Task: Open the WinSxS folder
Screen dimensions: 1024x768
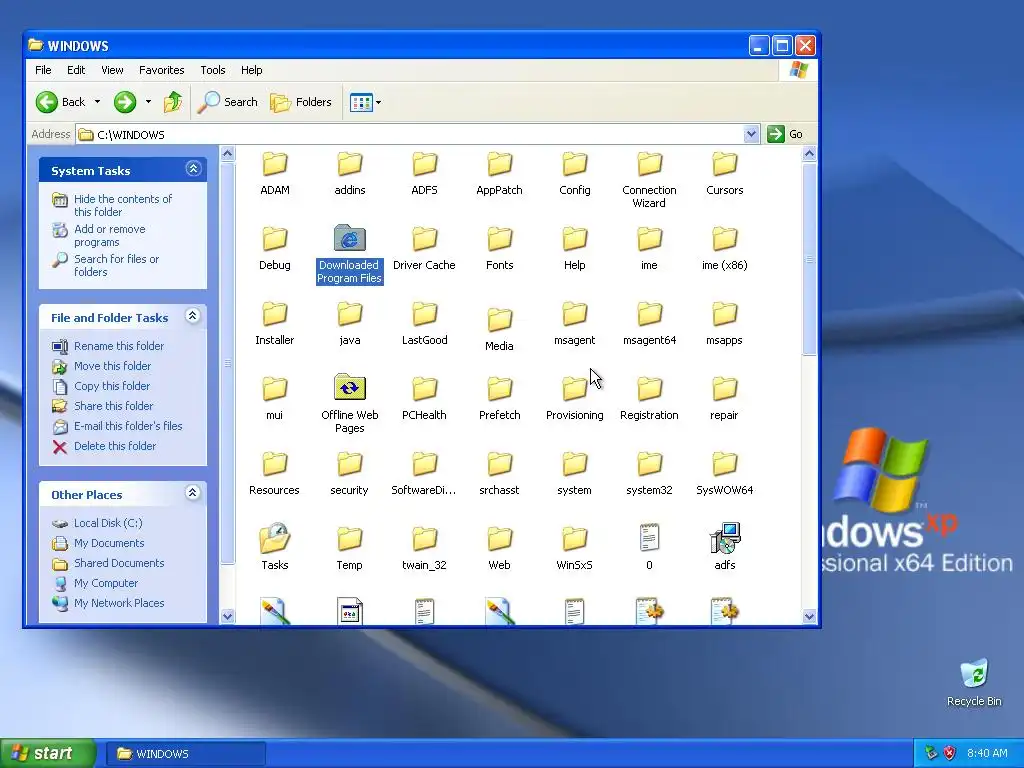Action: point(575,547)
